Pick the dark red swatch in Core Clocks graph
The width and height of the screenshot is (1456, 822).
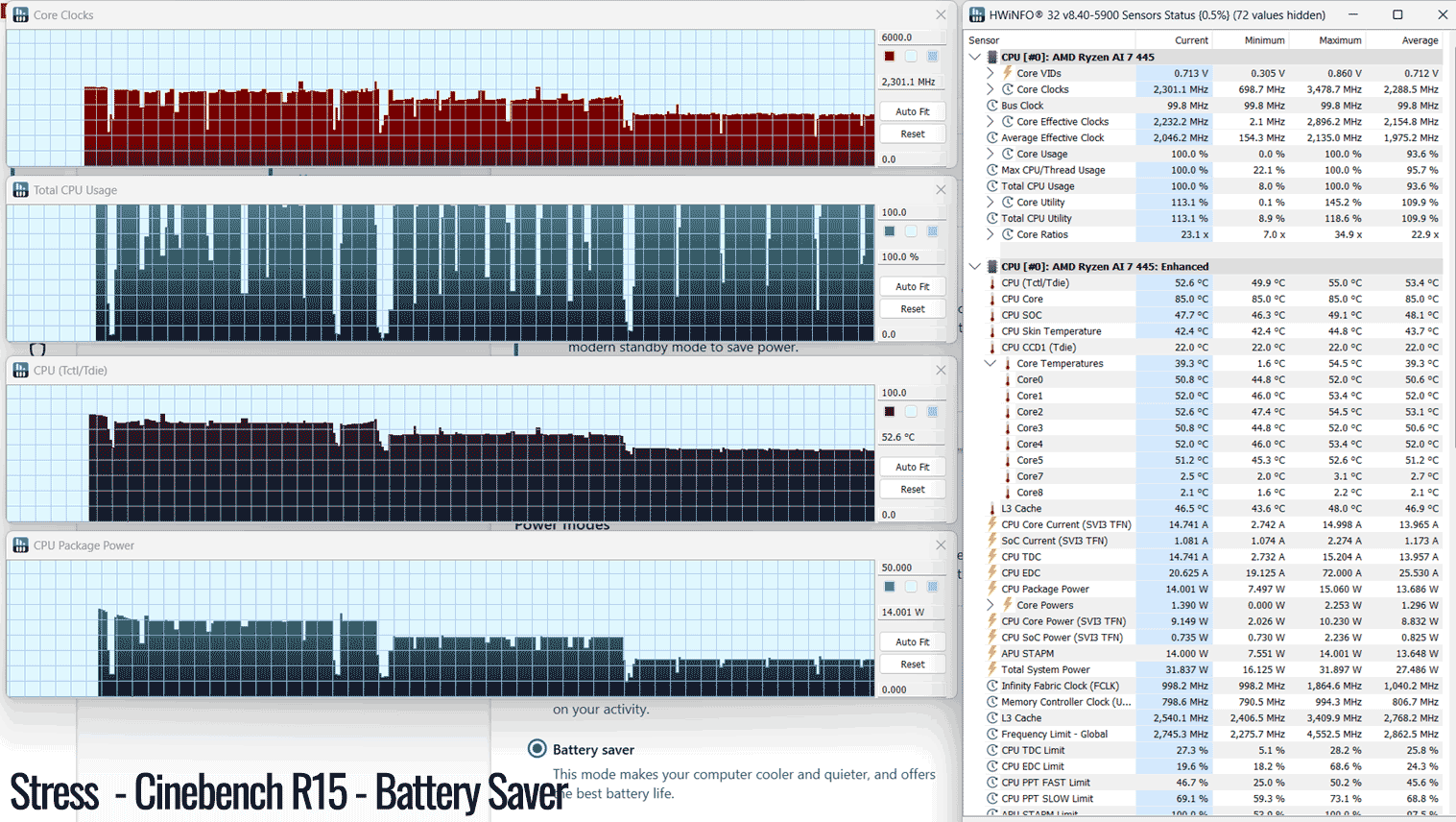point(890,57)
